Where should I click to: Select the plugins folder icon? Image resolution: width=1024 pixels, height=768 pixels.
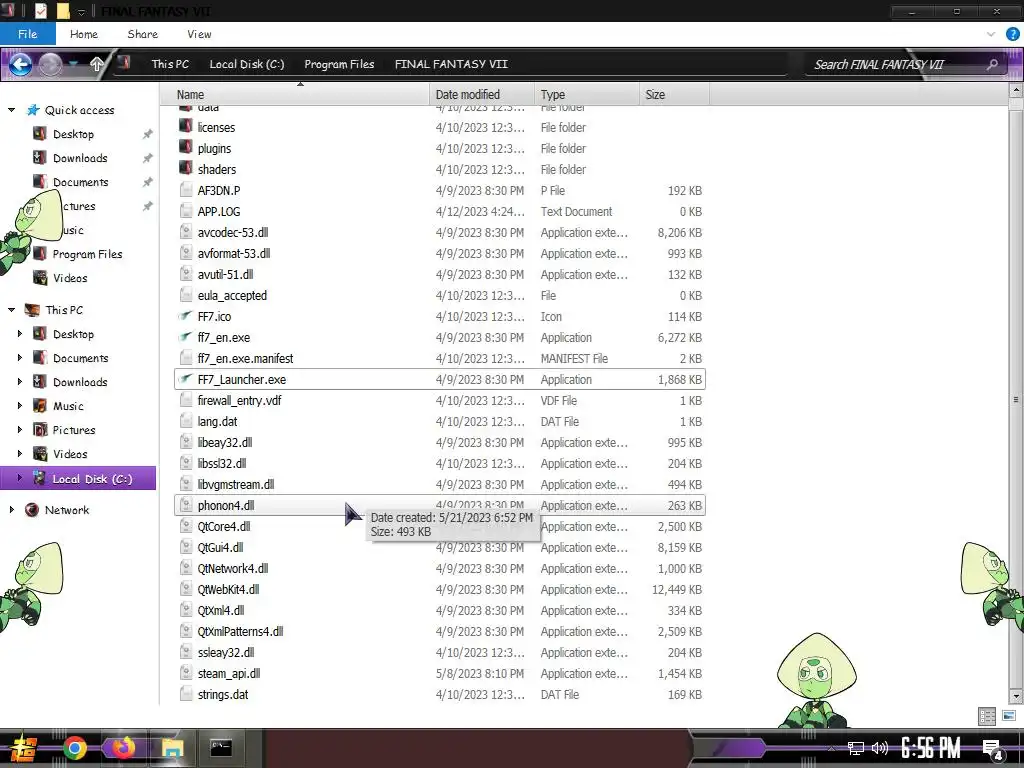pos(186,148)
